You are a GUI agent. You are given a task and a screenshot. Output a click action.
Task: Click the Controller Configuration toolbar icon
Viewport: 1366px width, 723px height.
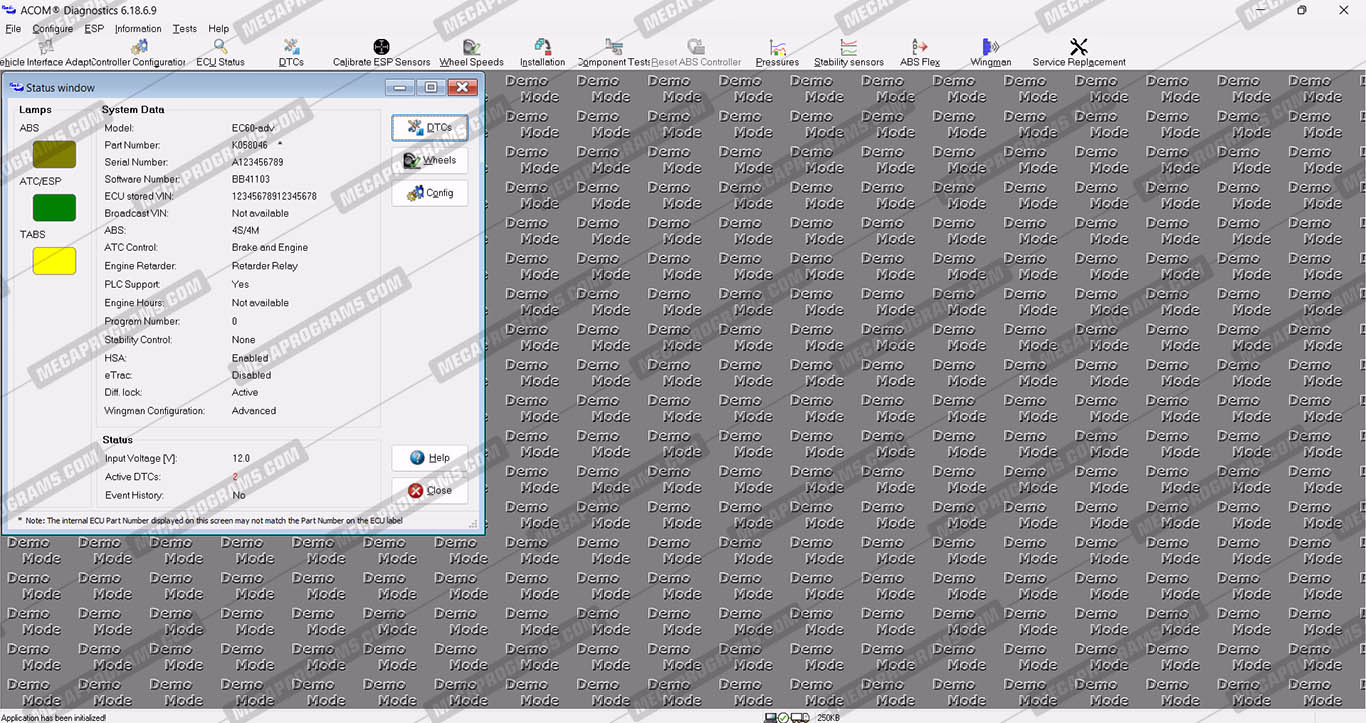pos(139,48)
